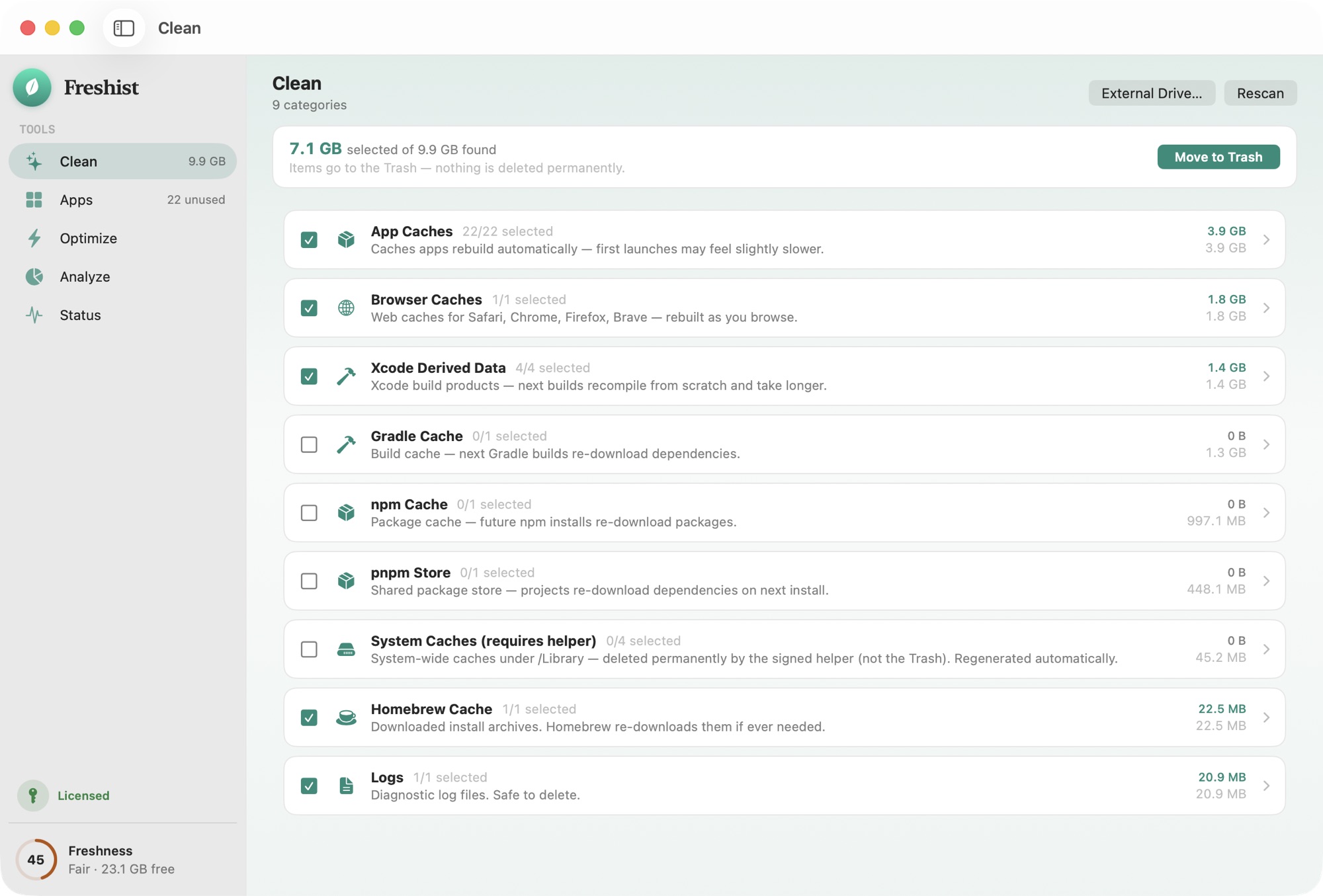This screenshot has width=1323, height=896.
Task: Click the 448.1 MB size value
Action: click(x=1216, y=589)
